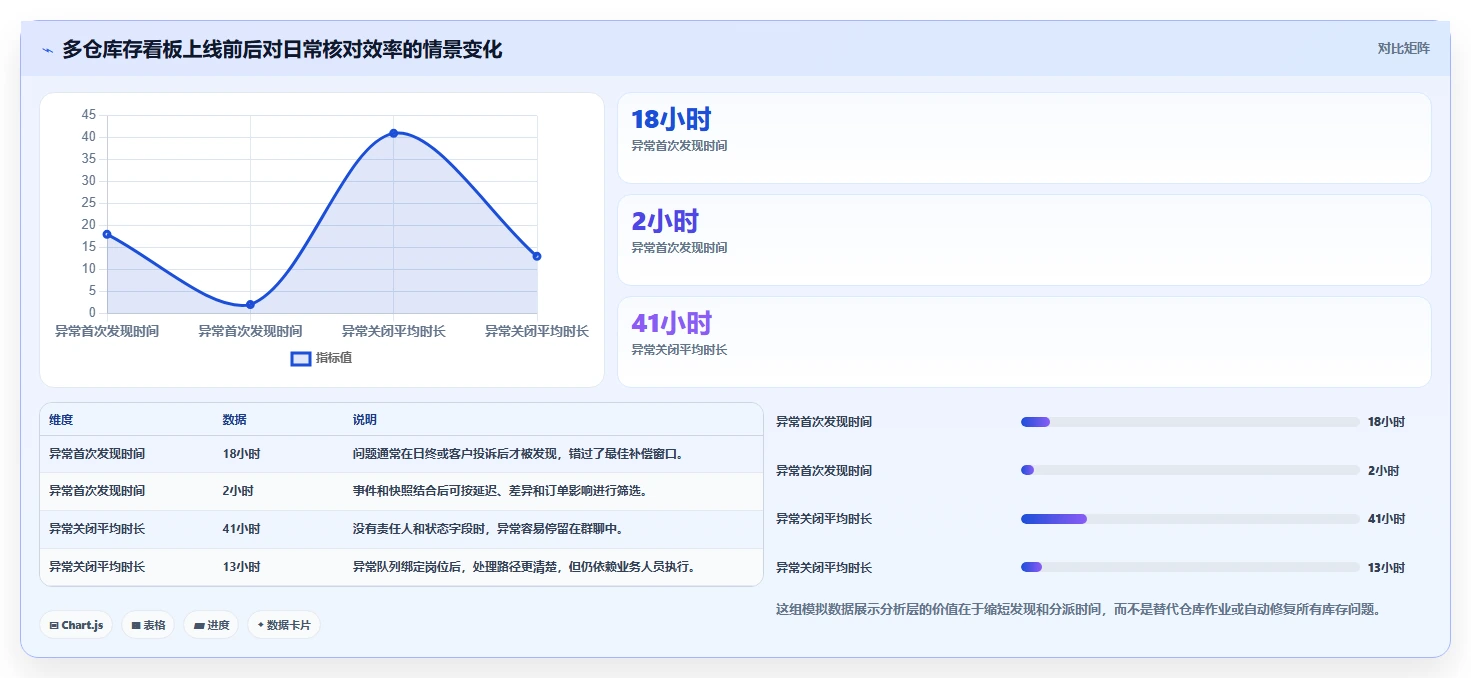Select the lowest chart data point at 2
This screenshot has height=678, width=1471.
tap(250, 304)
